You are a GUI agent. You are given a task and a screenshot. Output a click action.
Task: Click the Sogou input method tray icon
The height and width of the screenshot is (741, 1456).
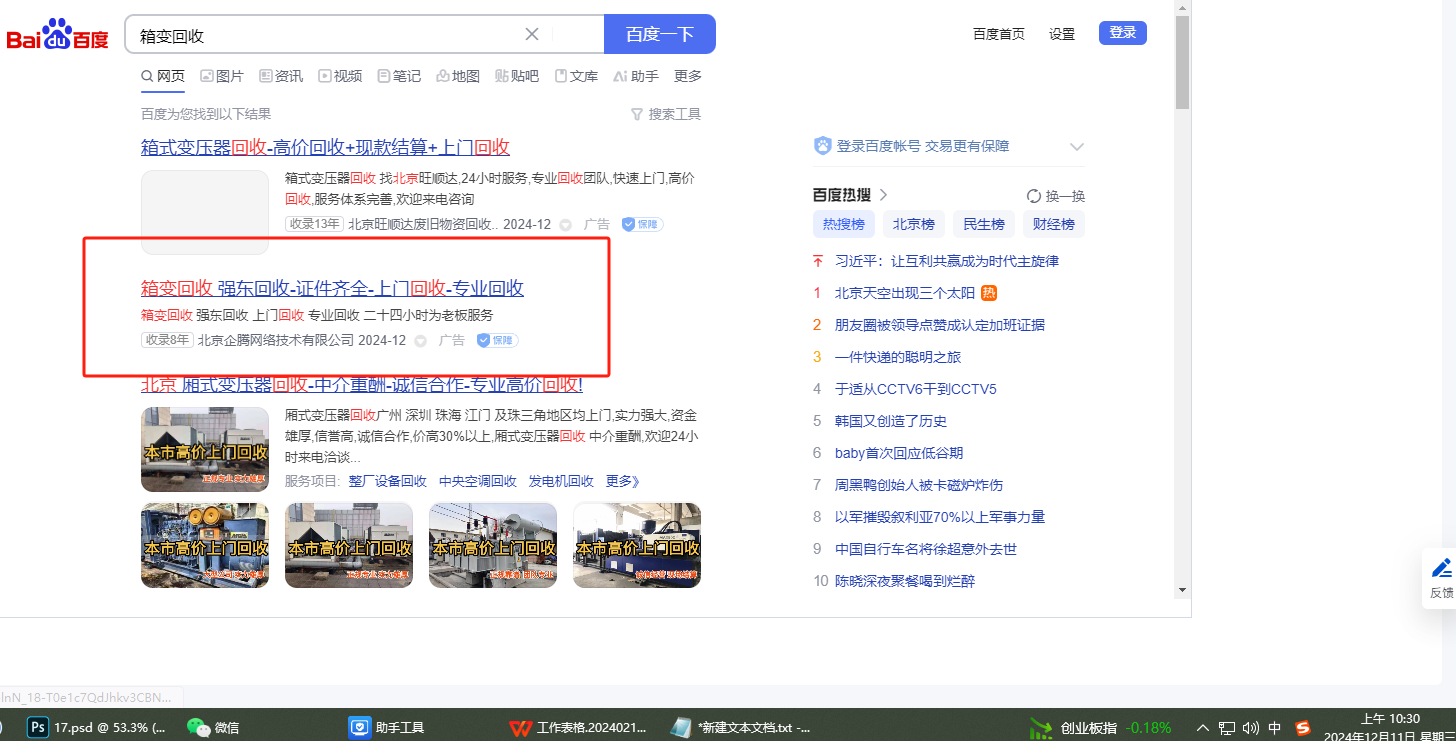point(1303,727)
